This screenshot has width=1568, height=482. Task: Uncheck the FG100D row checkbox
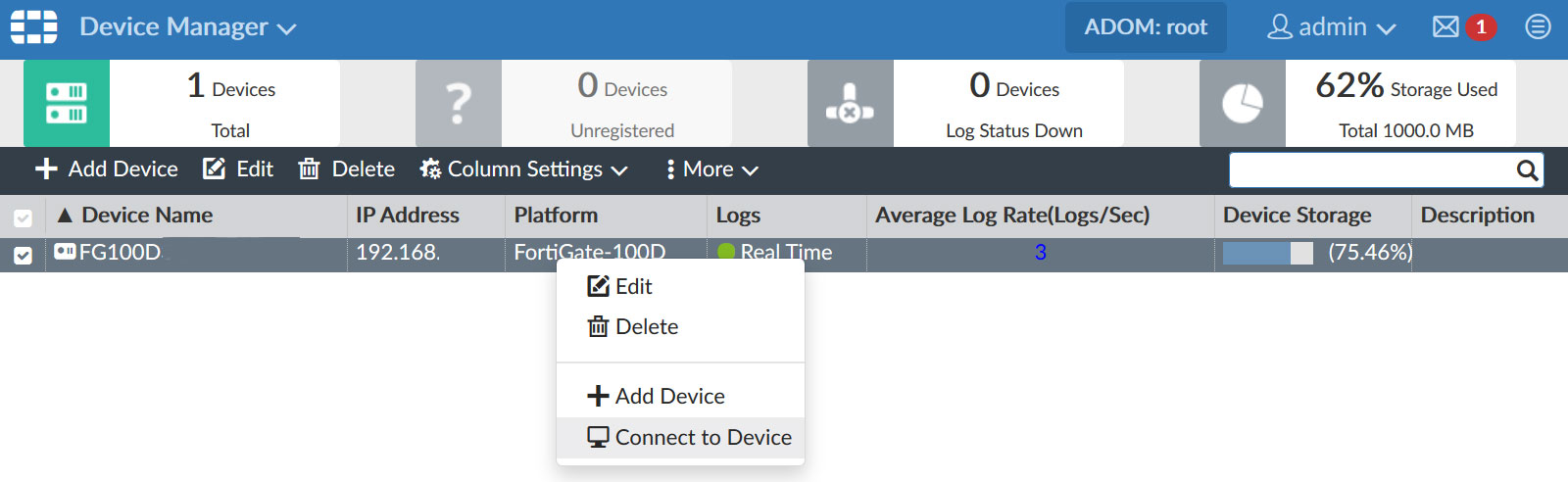pos(24,255)
